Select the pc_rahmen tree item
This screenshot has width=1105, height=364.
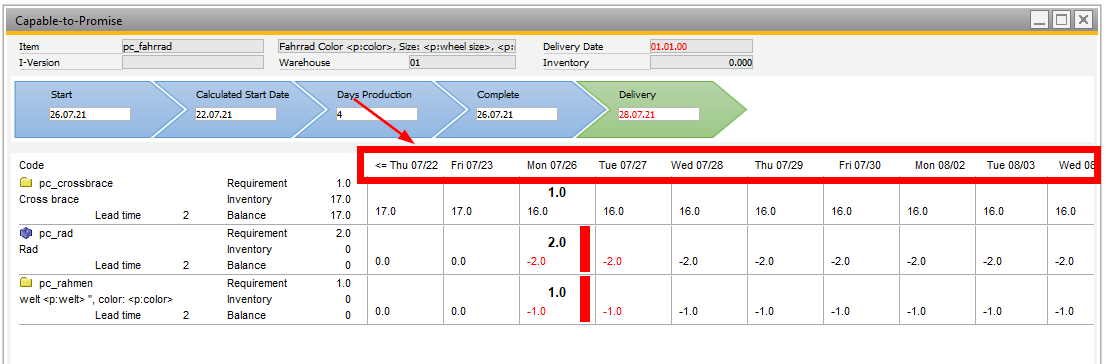point(57,283)
